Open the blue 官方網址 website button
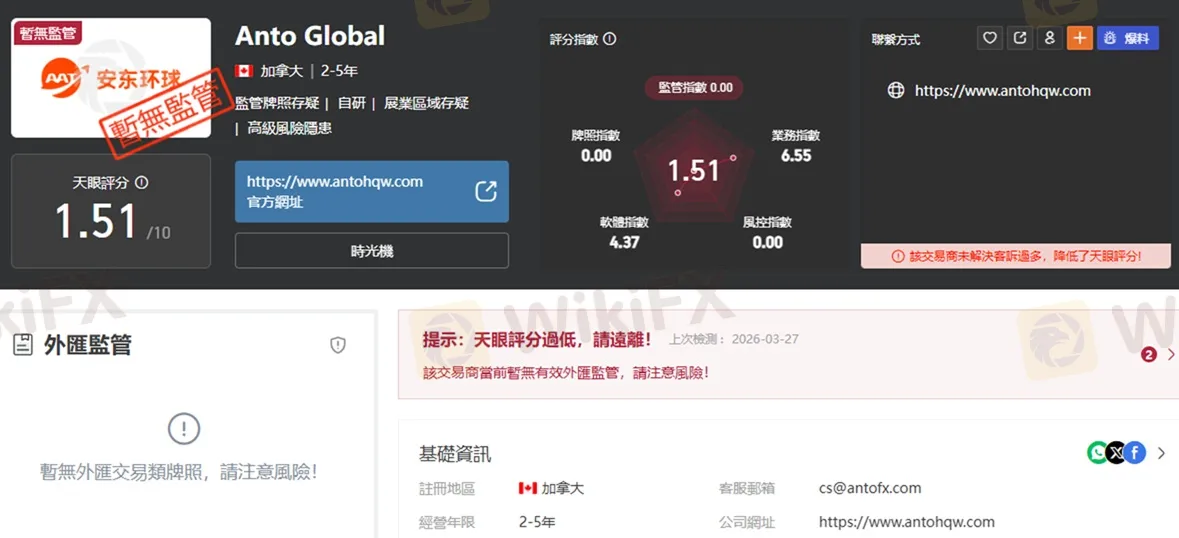The image size is (1179, 538). tap(371, 192)
